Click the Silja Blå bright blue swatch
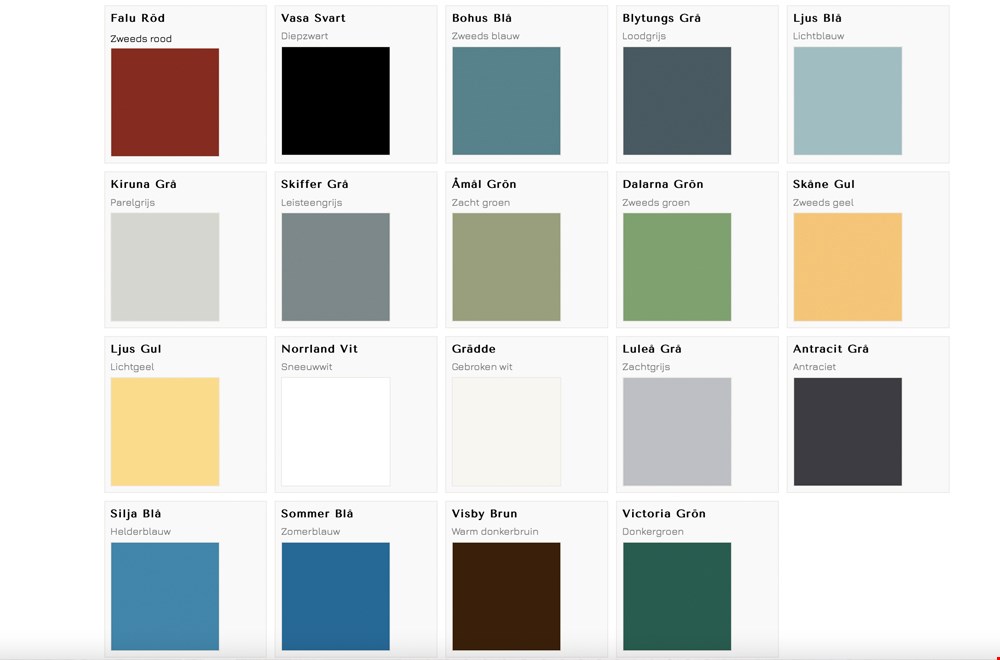This screenshot has height=660, width=1000. pyautogui.click(x=165, y=597)
